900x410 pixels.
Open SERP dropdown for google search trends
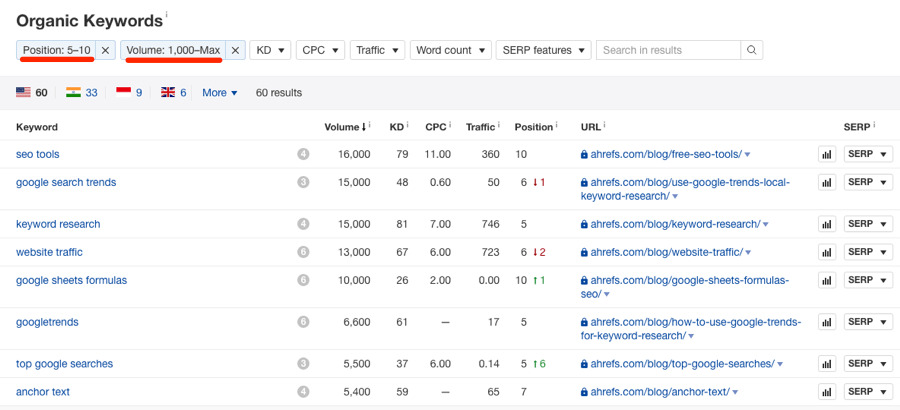click(x=868, y=182)
